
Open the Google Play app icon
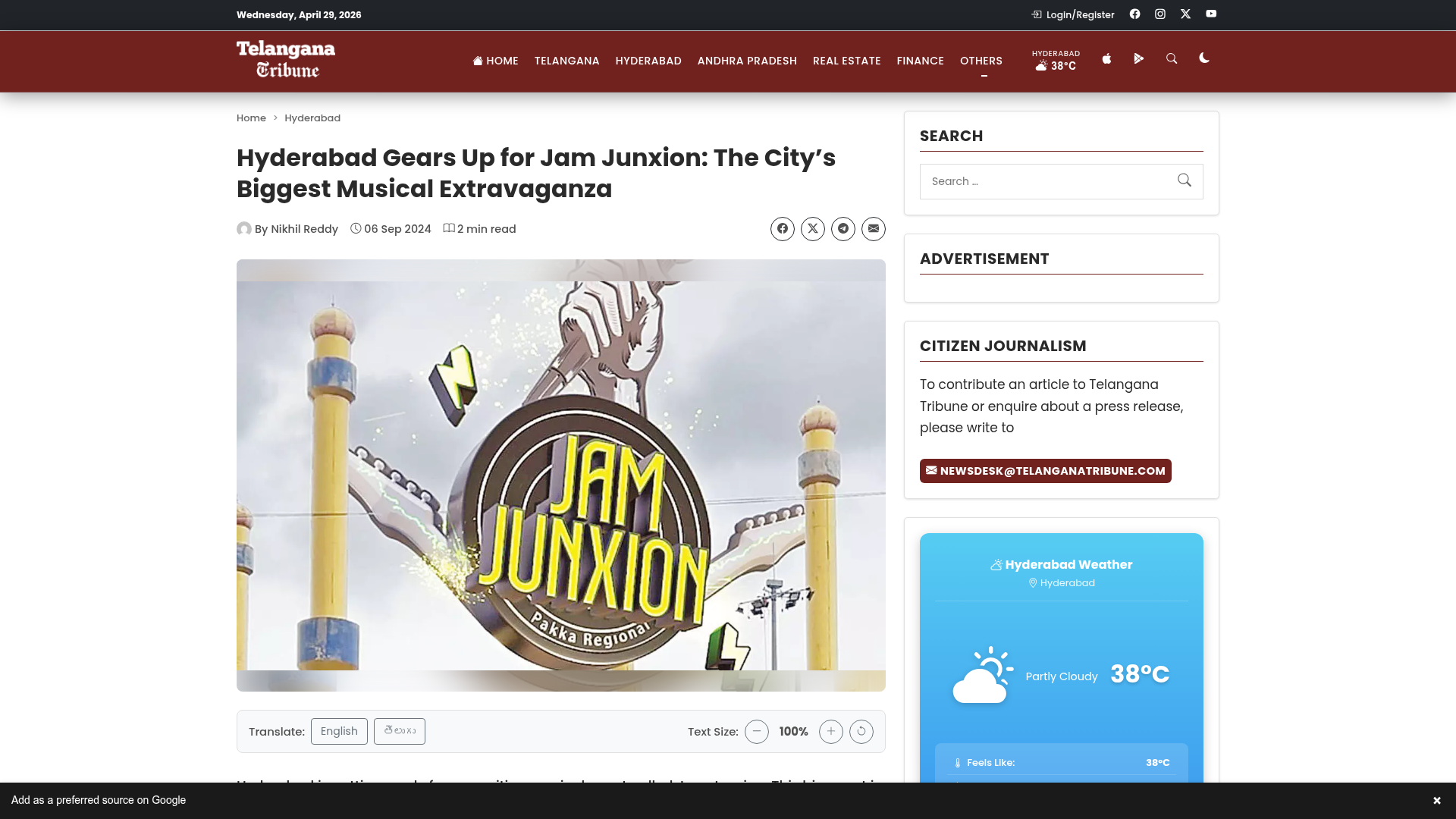1138,59
